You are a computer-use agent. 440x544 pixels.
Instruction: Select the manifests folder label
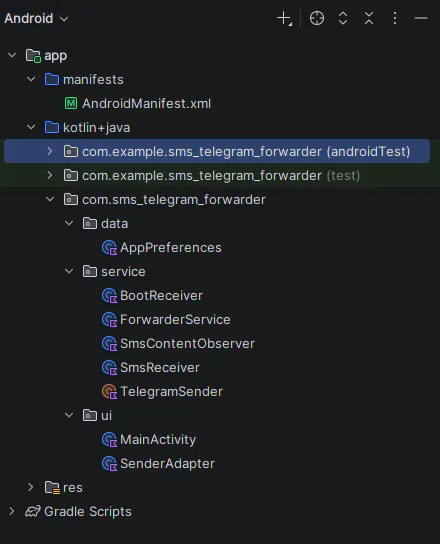93,79
